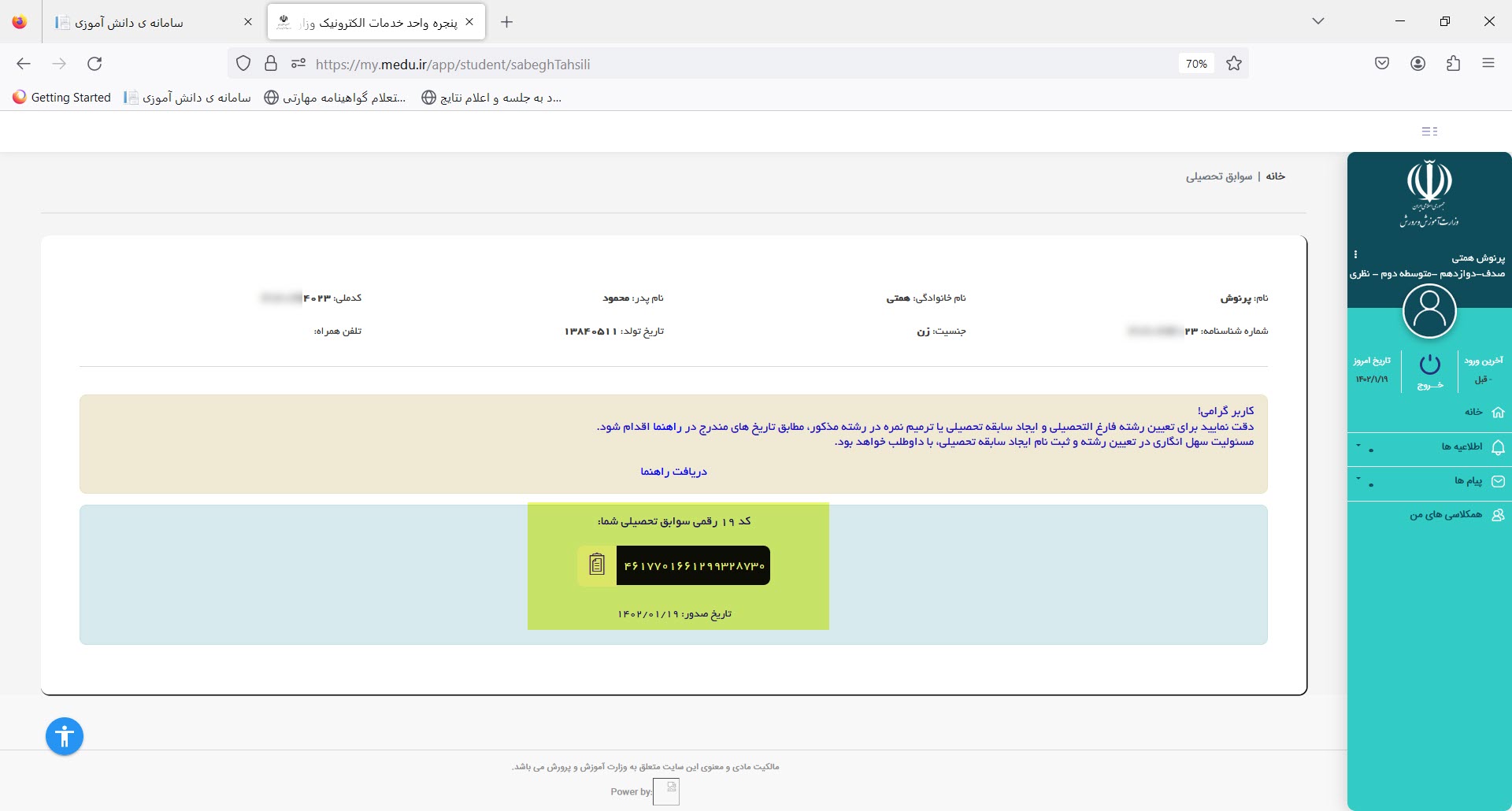Click the Firefox account icon
1512x811 pixels.
coord(1417,64)
